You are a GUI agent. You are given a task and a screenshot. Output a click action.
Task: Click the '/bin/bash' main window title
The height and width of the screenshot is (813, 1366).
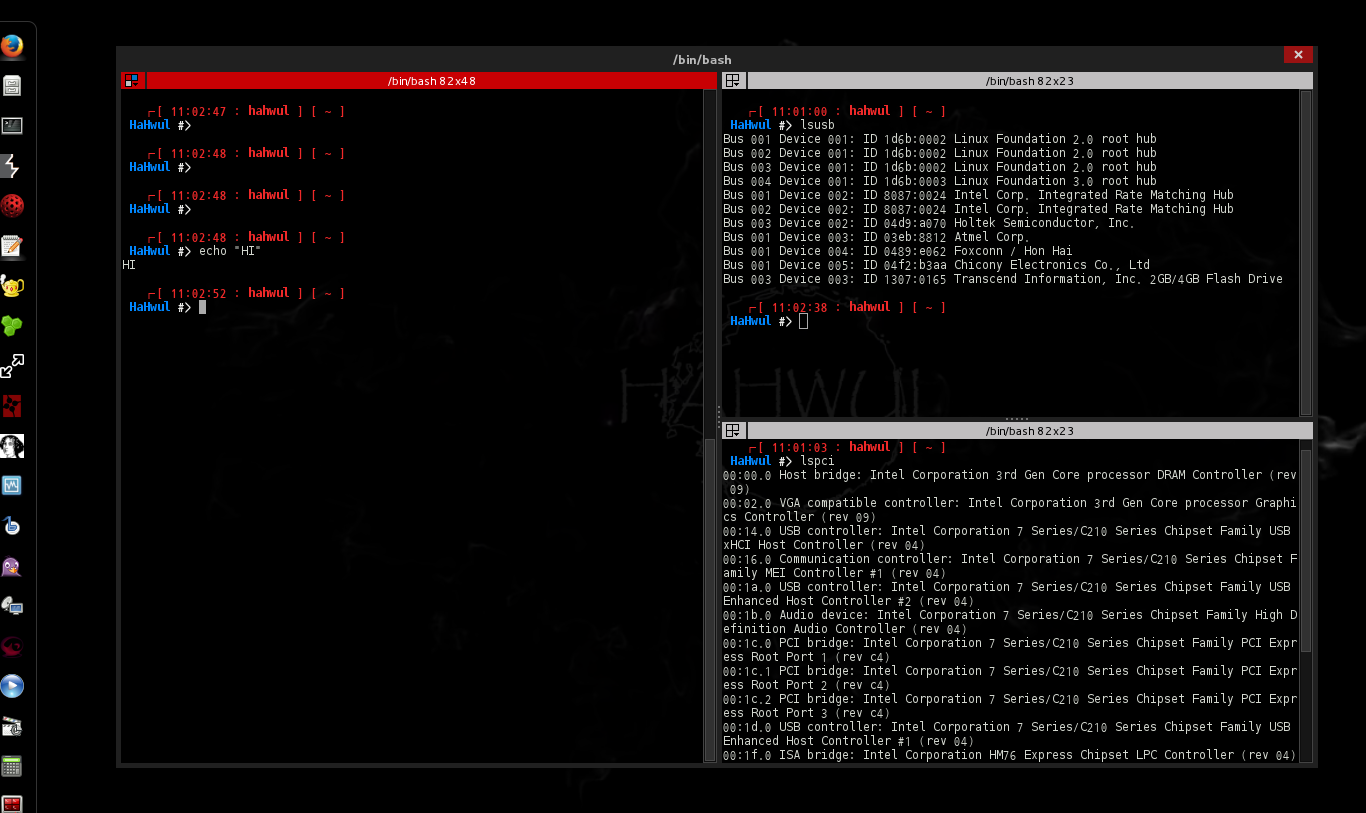[702, 60]
